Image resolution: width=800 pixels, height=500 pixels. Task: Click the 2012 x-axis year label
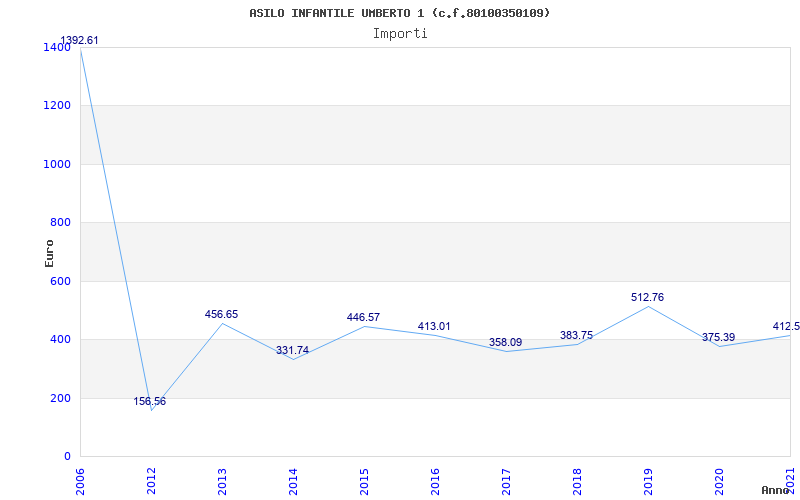152,481
